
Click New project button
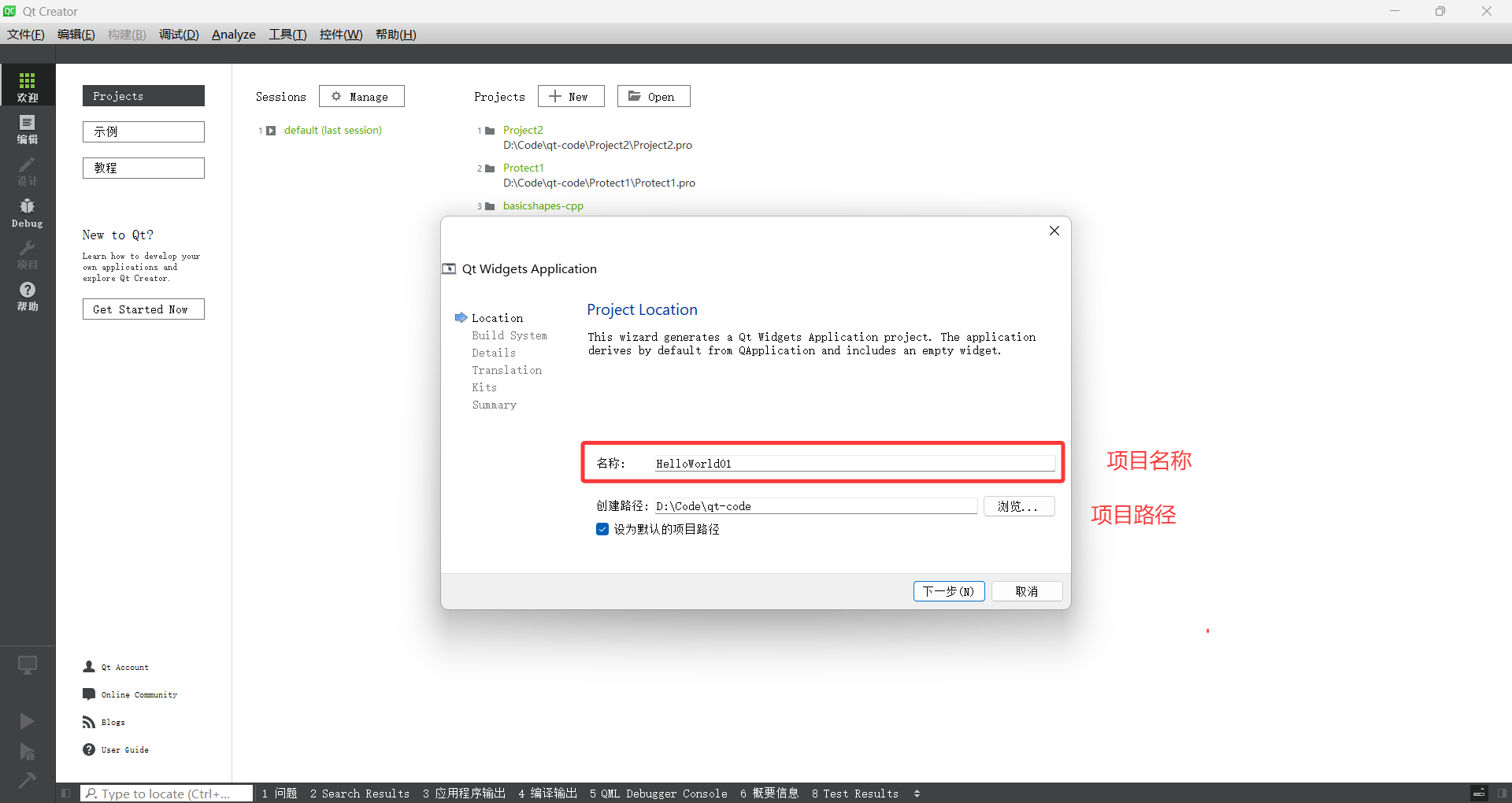pos(571,96)
